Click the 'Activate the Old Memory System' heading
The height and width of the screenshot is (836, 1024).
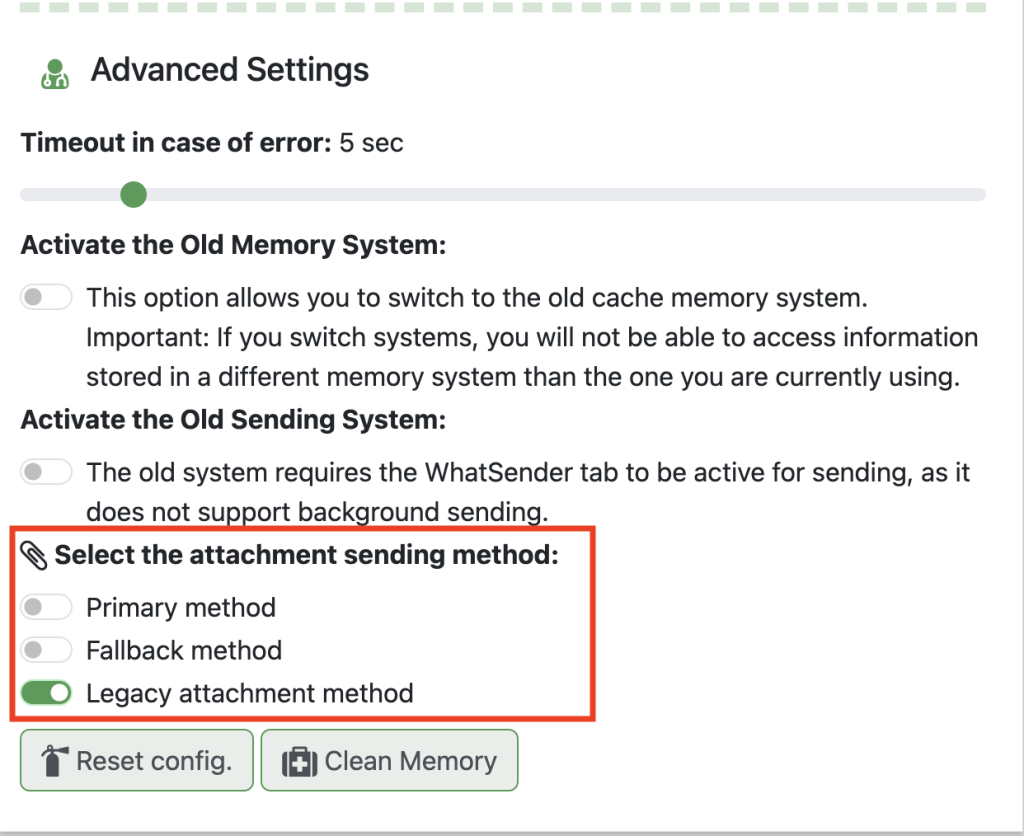(x=233, y=245)
